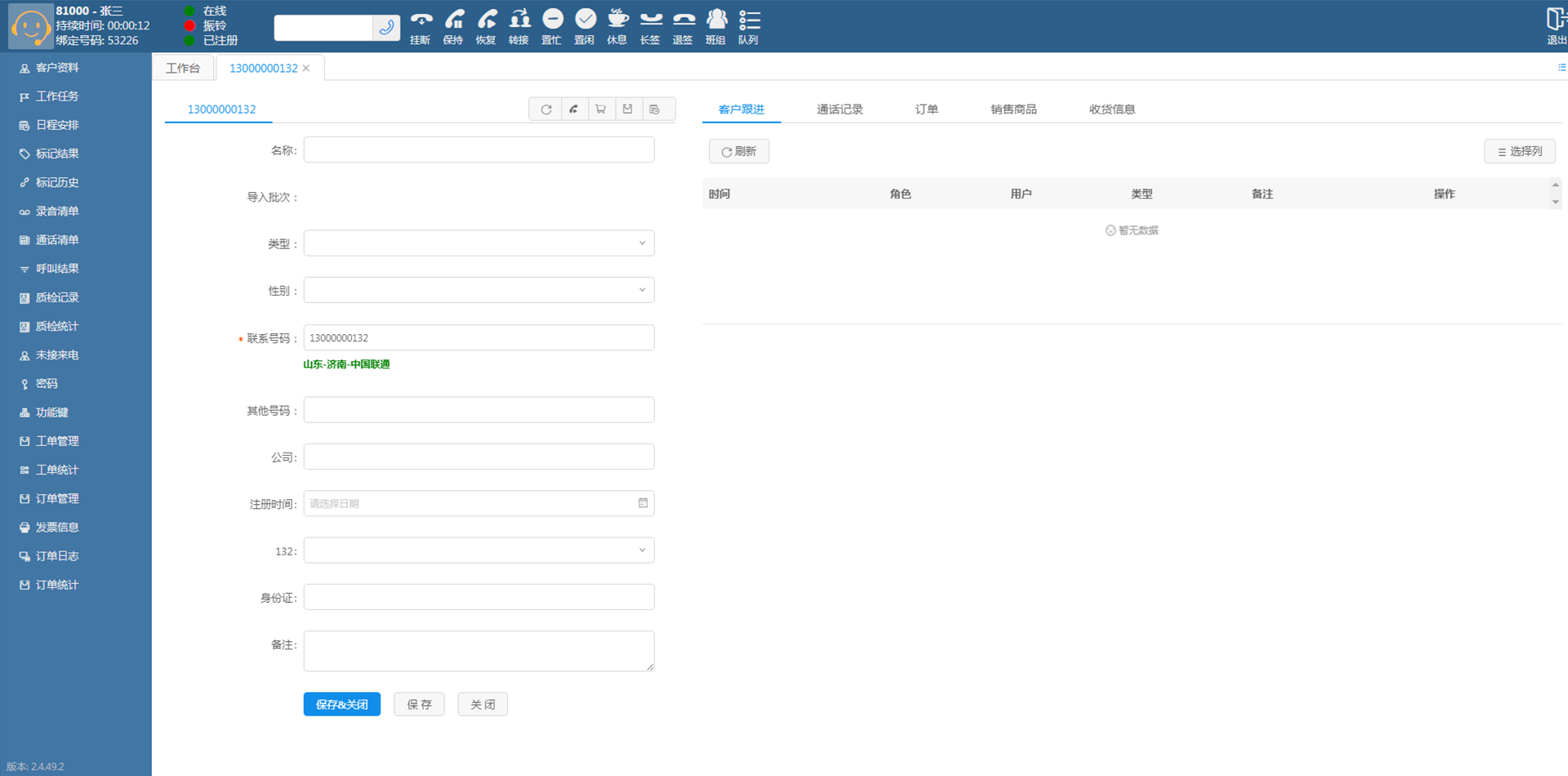
Task: Click the 选择列 column selector button
Action: (x=1519, y=151)
